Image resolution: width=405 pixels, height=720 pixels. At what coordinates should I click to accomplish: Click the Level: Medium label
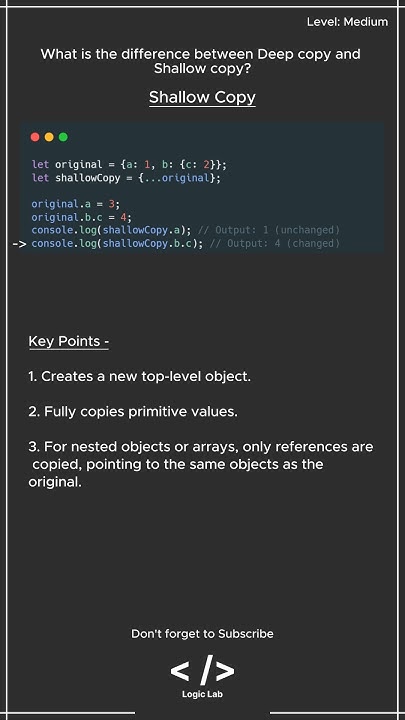[348, 22]
